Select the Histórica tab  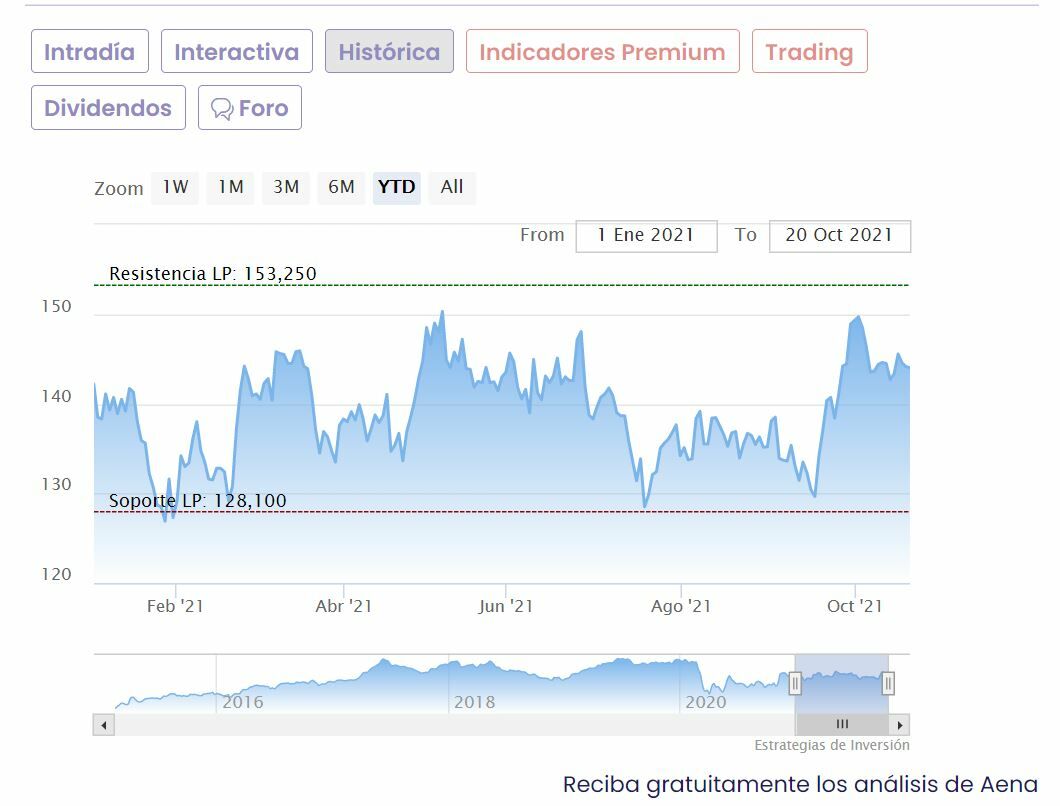point(389,52)
